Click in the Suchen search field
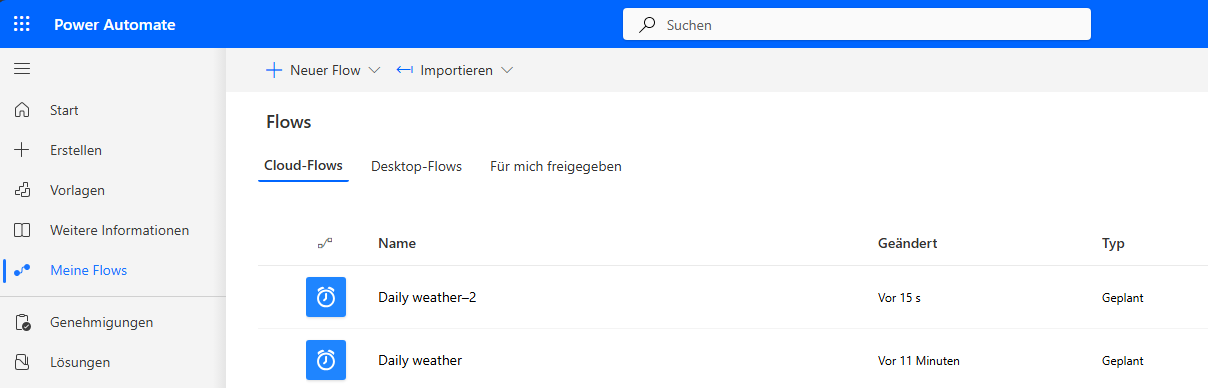This screenshot has height=388, width=1208. point(857,24)
